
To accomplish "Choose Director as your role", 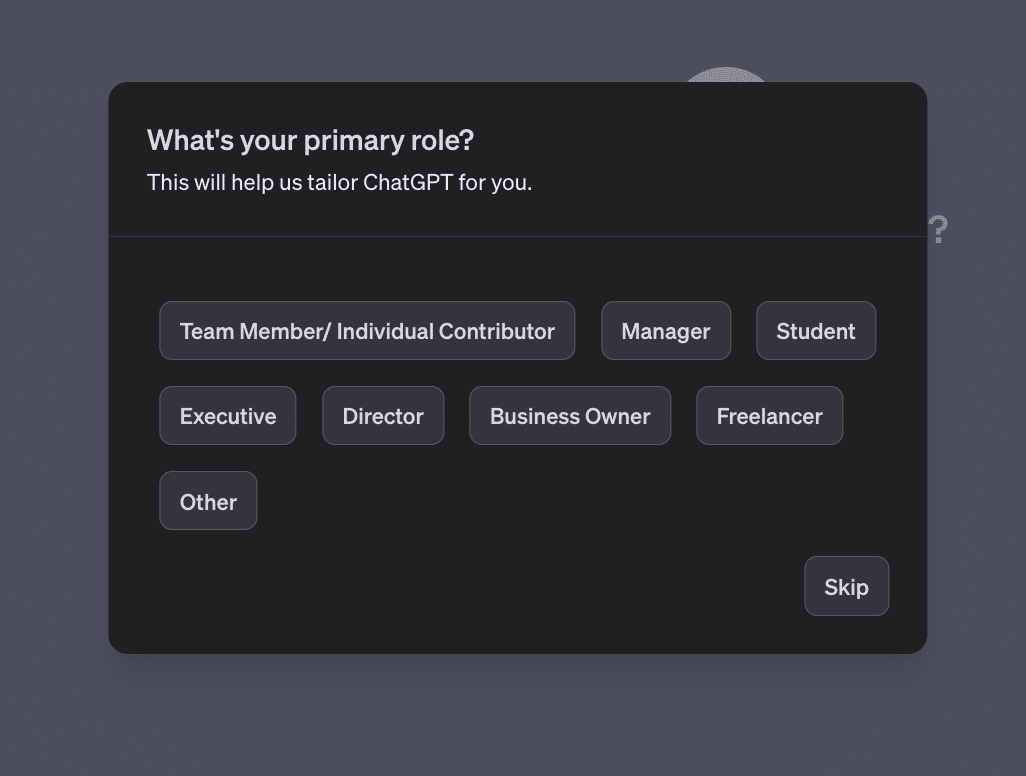I will click(x=383, y=416).
